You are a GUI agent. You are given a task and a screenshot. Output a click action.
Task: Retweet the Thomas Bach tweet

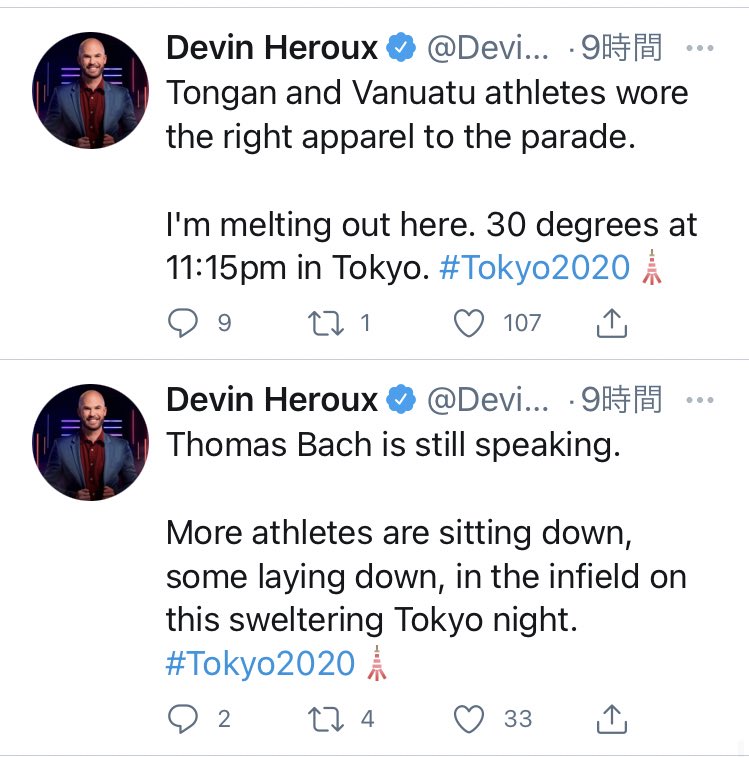[326, 719]
